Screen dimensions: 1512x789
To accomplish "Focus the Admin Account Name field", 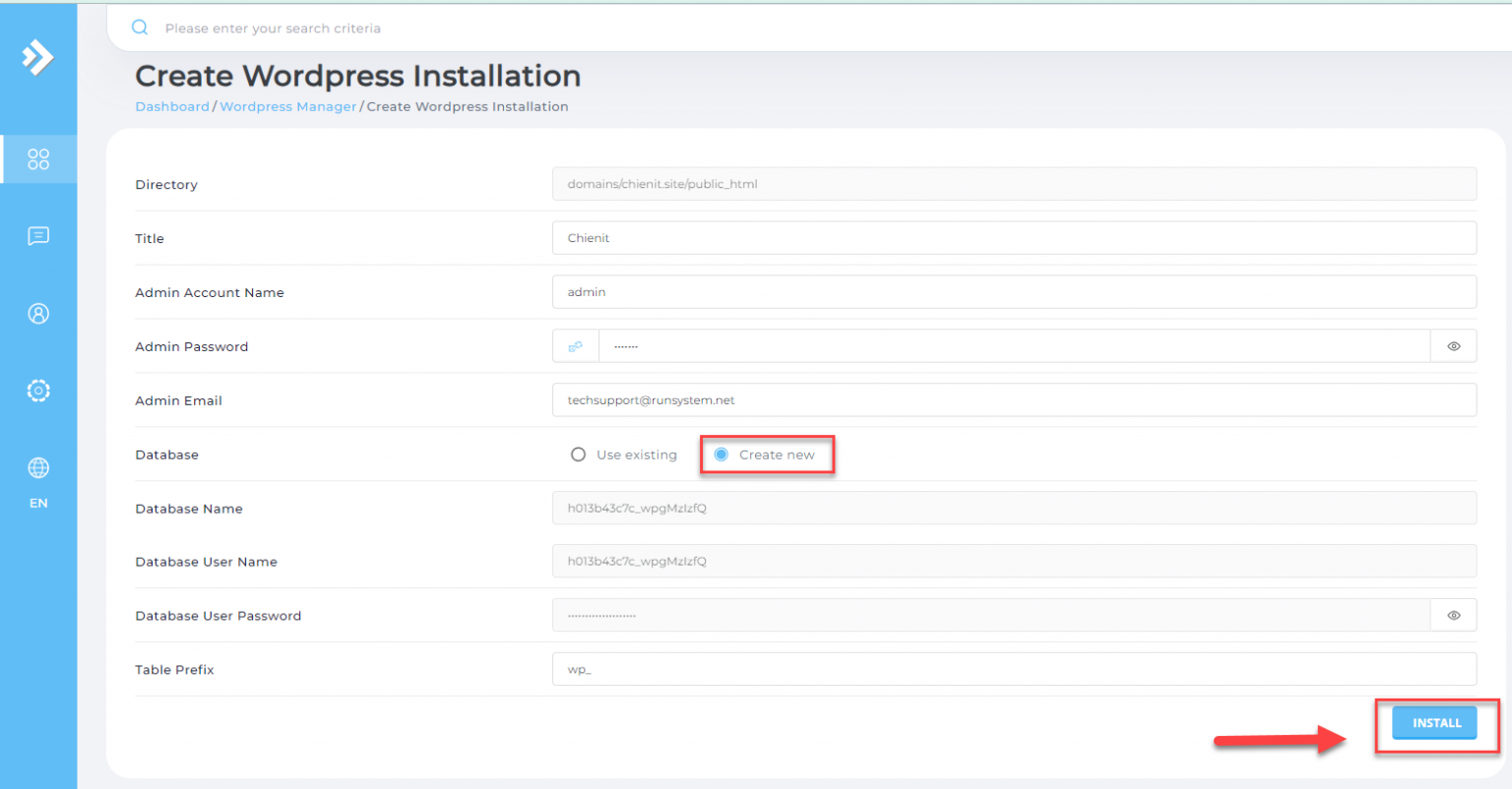I will (1014, 292).
